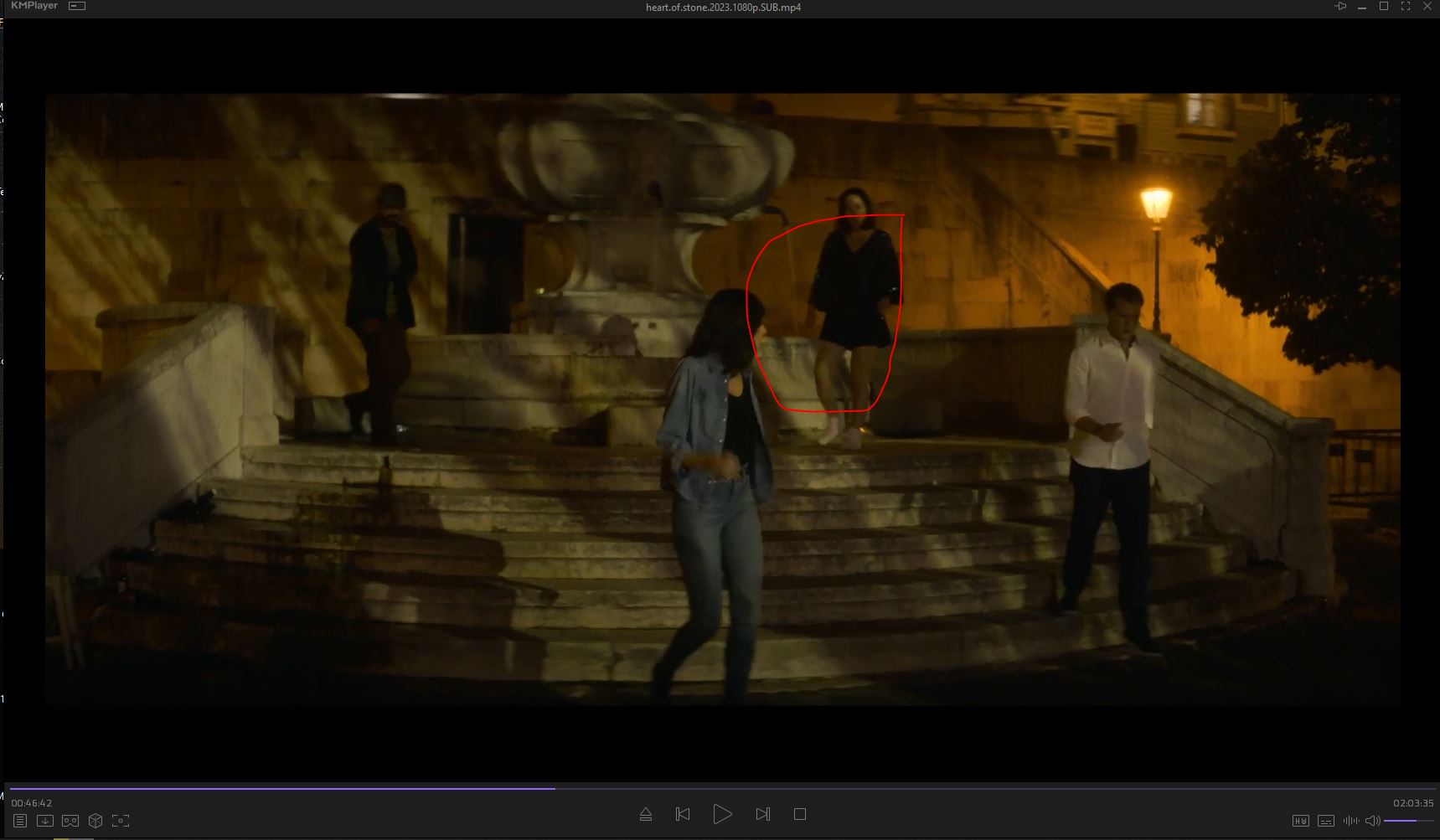Skip to the previous track
This screenshot has height=840, width=1440.
683,814
